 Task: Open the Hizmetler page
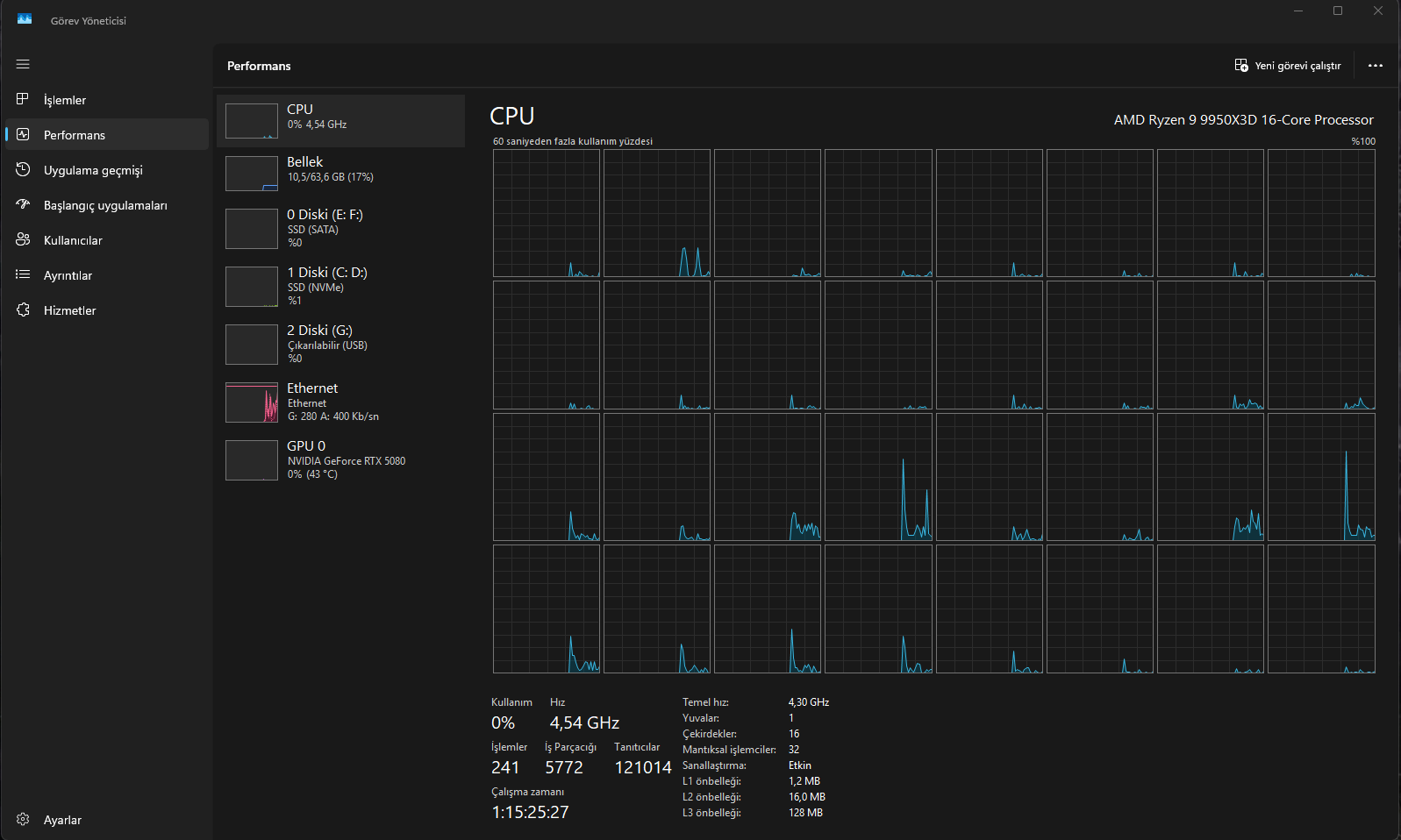click(x=107, y=310)
